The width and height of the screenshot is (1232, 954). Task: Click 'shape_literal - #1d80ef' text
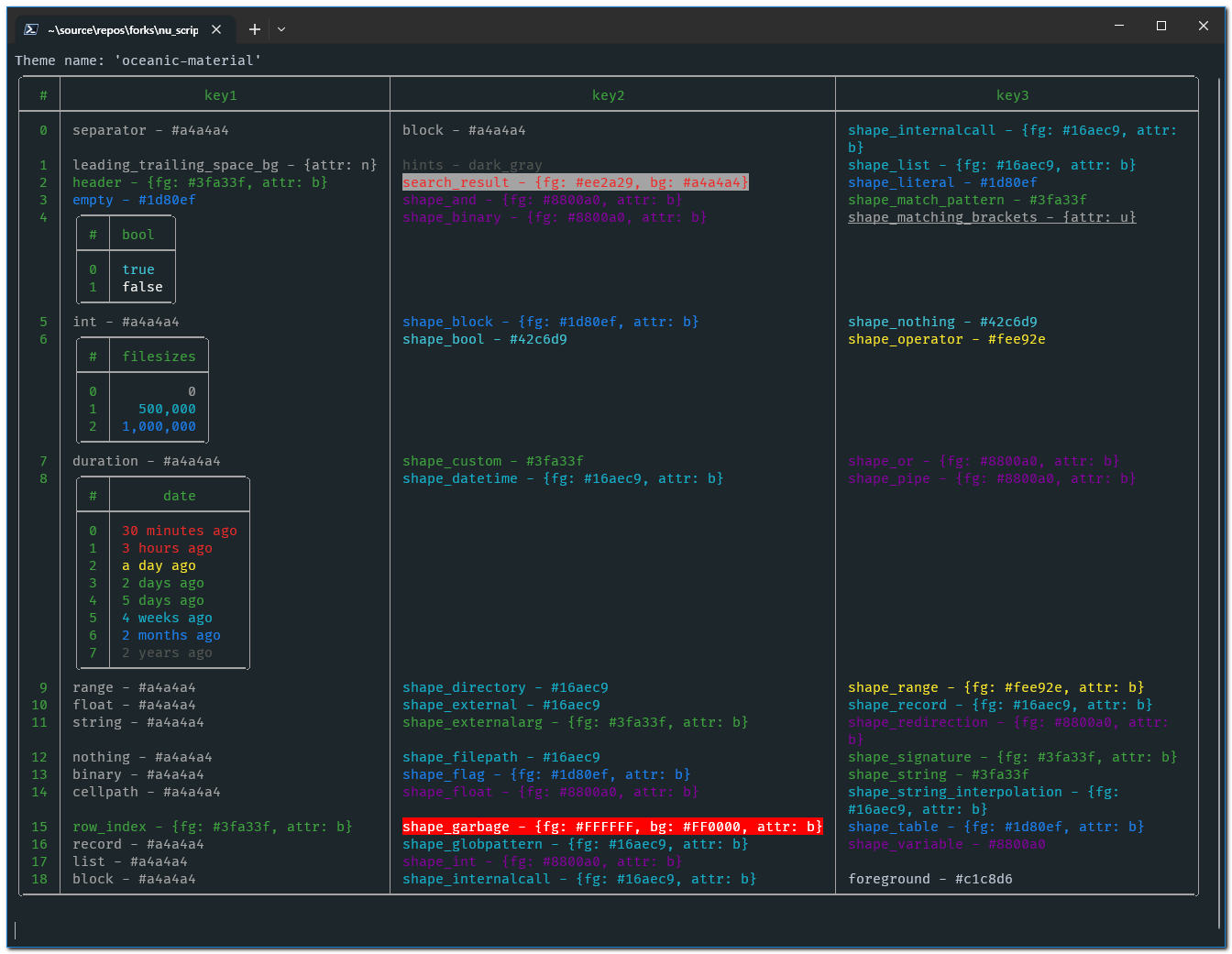[x=942, y=182]
